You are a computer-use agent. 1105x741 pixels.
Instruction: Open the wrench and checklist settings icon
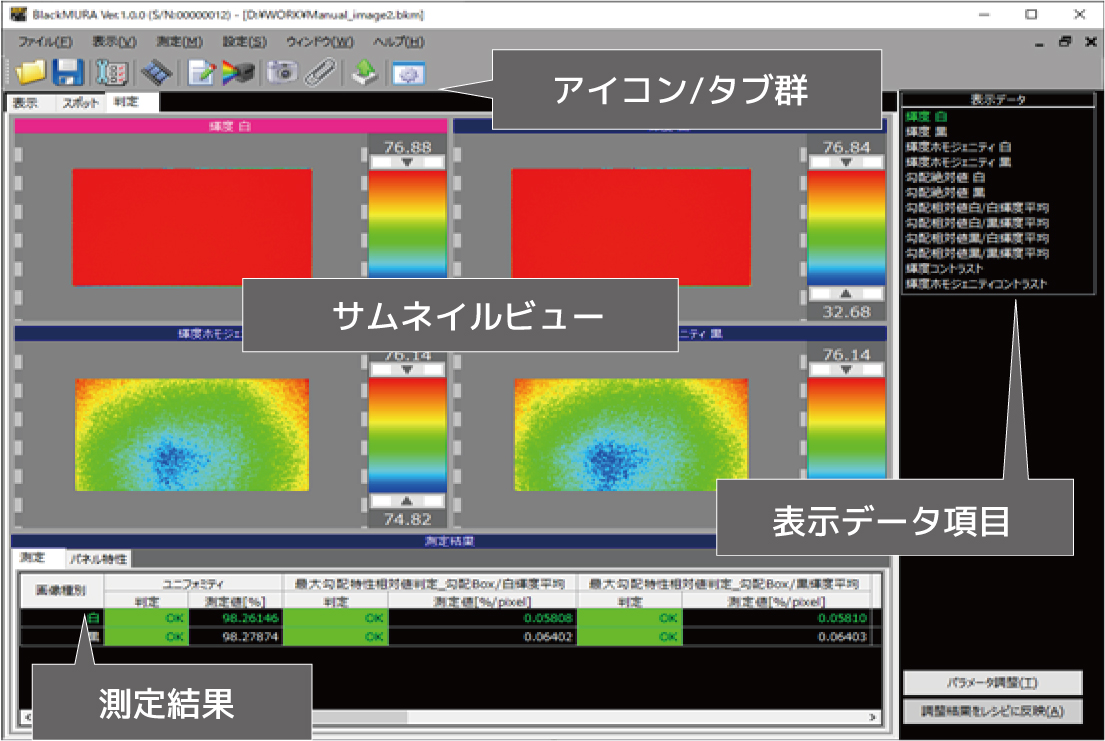coord(111,73)
